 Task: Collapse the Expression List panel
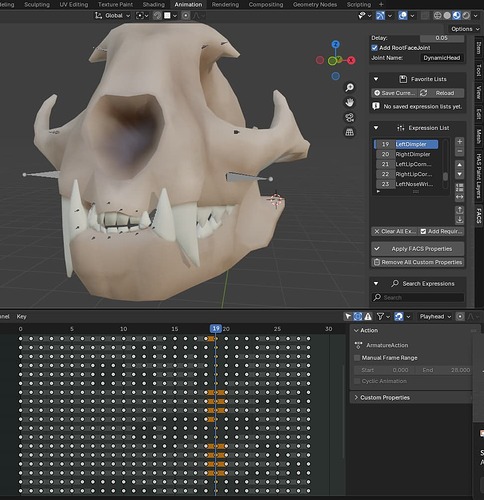pyautogui.click(x=376, y=128)
